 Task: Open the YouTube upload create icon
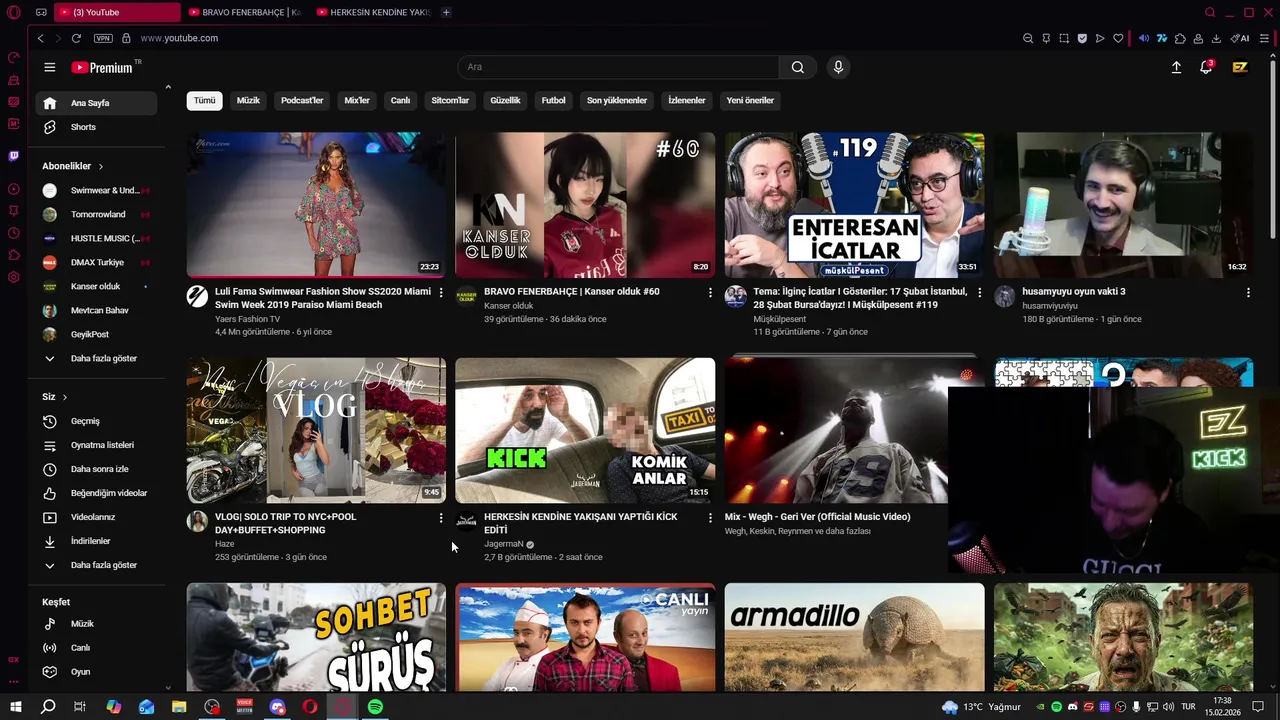[1176, 67]
